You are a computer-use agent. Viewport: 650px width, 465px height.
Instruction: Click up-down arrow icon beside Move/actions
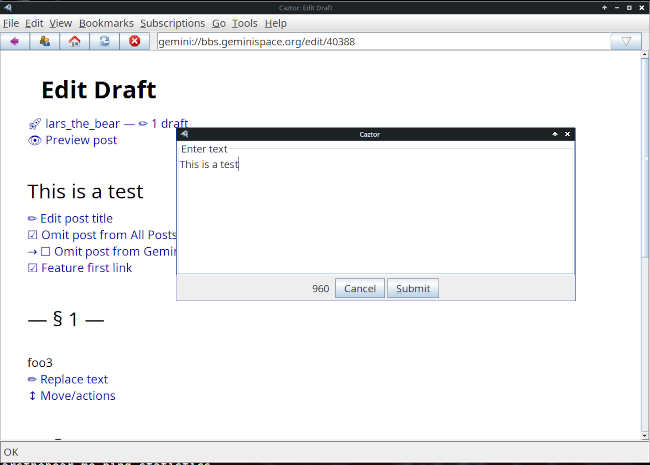(x=32, y=396)
